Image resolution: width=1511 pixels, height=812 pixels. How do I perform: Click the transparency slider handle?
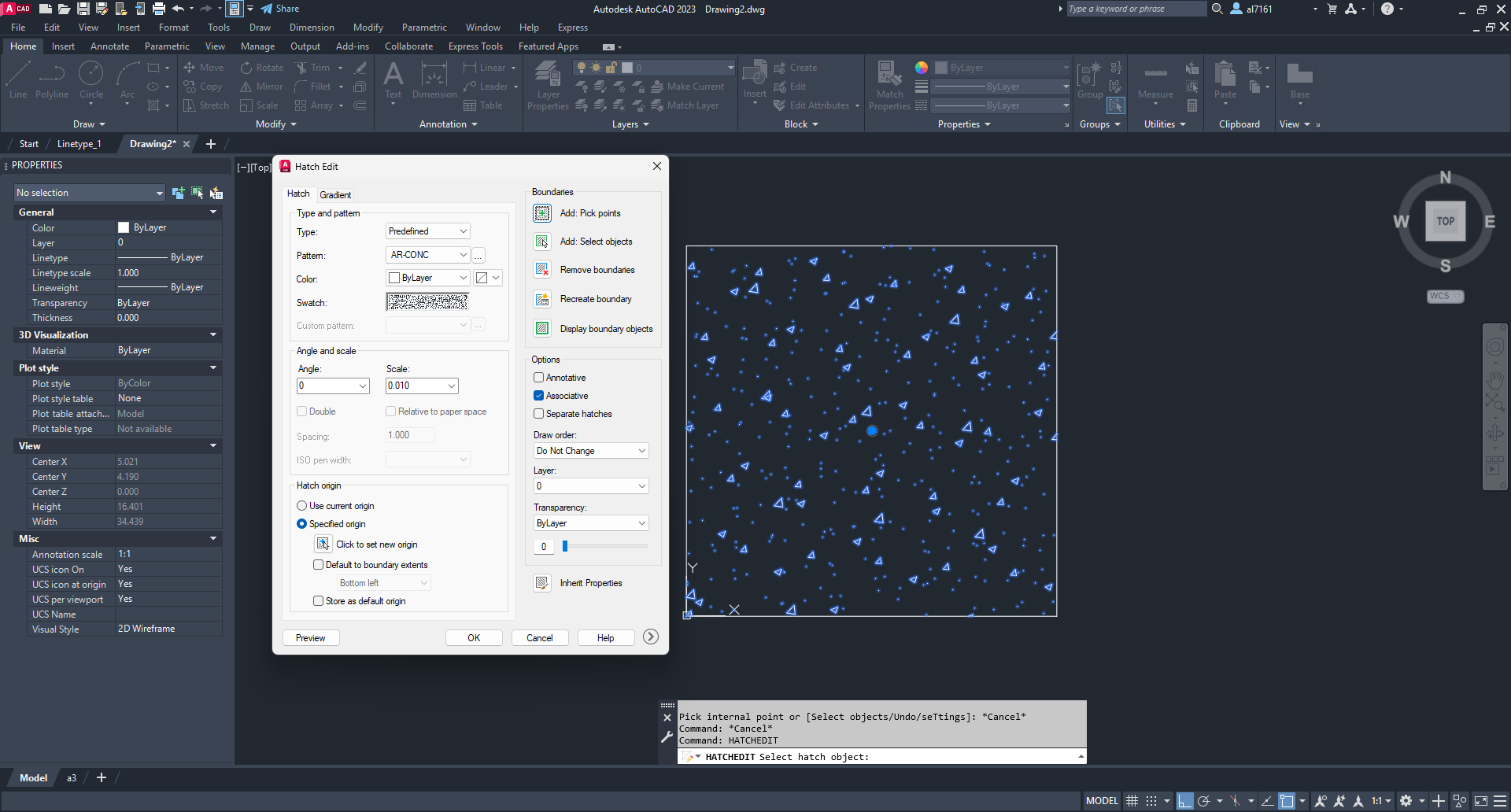coord(565,546)
